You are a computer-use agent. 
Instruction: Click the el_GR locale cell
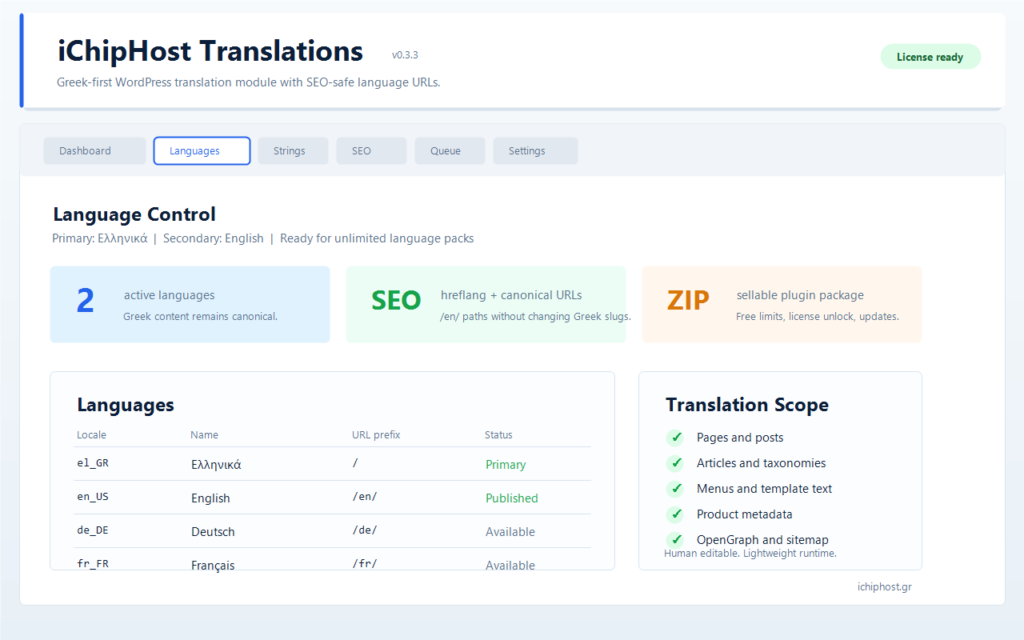click(93, 463)
